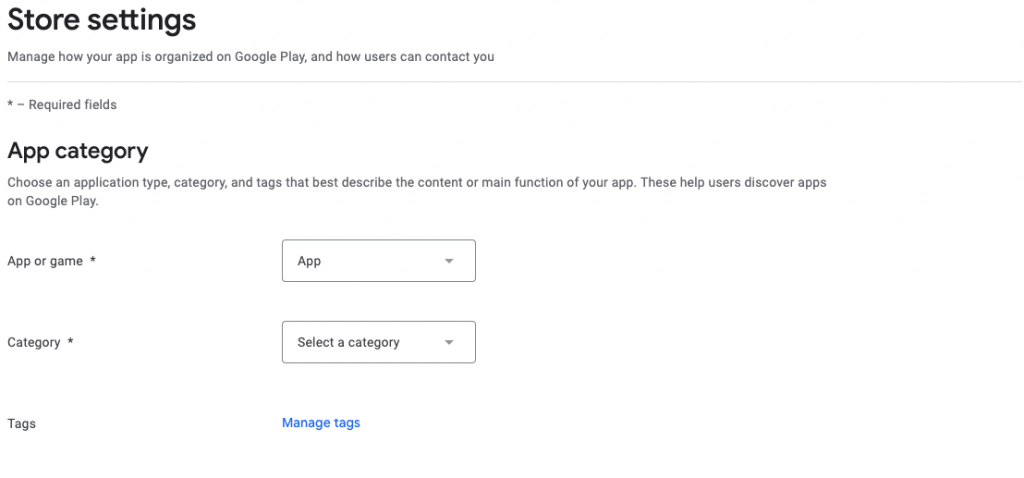
Task: Click 'on Google Play.' ending the description
Action: pyautogui.click(x=53, y=201)
